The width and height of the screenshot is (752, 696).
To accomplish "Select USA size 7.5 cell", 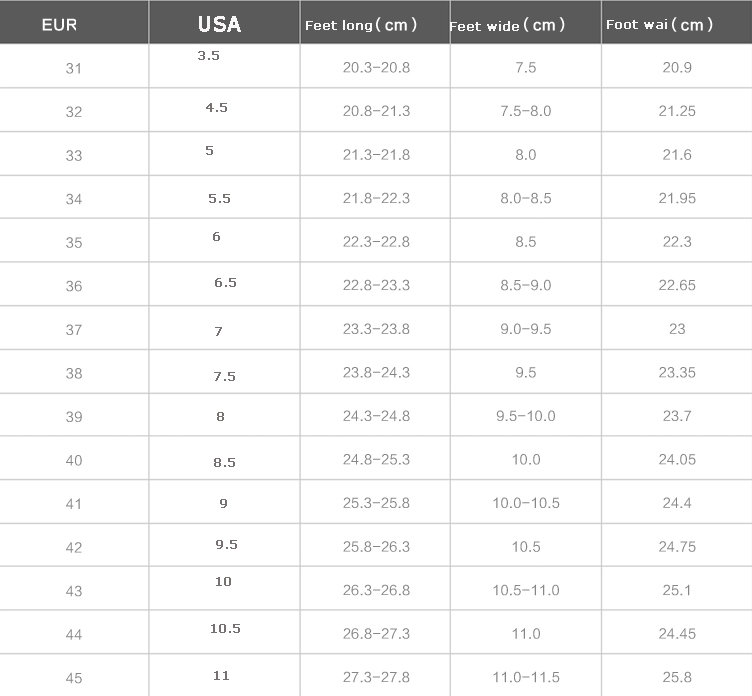I will tap(224, 376).
